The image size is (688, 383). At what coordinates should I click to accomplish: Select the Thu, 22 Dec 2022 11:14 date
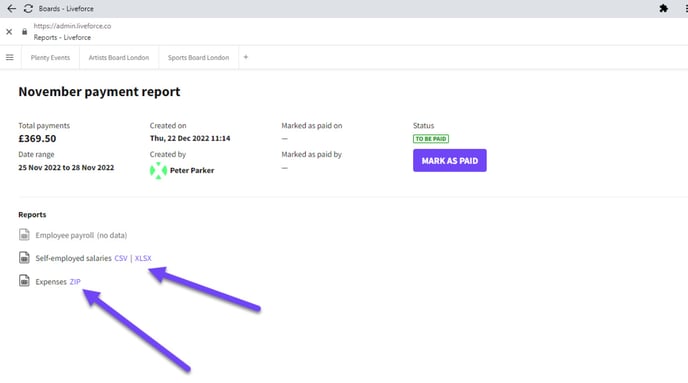pos(190,138)
